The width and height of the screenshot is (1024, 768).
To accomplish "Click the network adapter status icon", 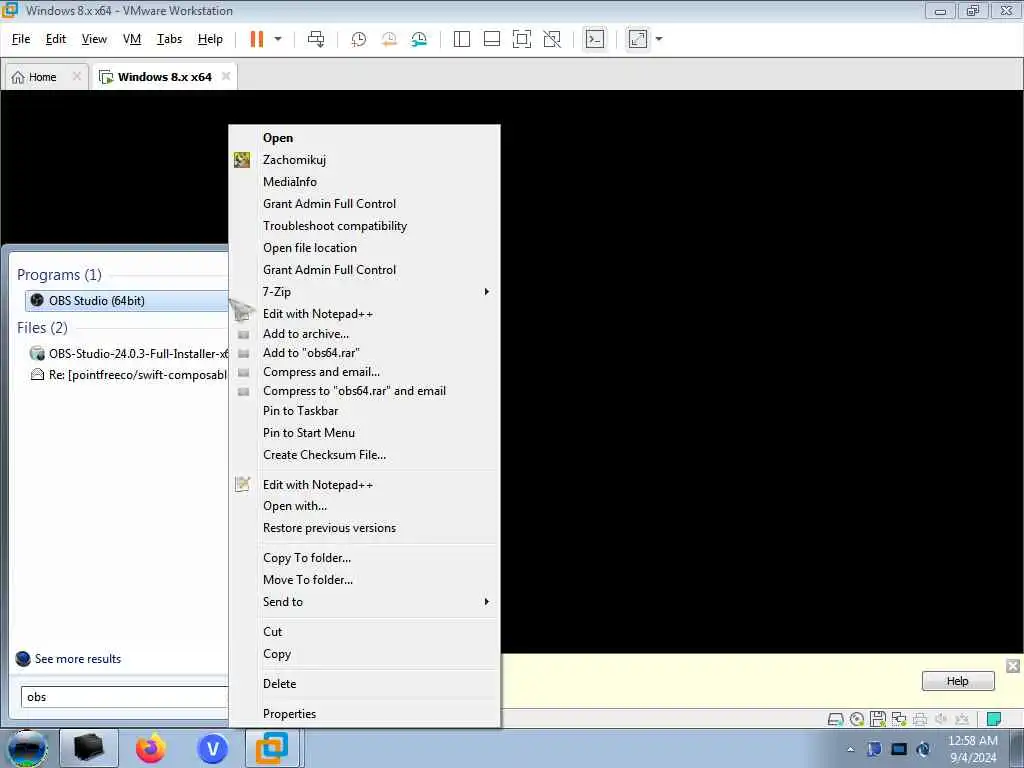I will coord(899,720).
